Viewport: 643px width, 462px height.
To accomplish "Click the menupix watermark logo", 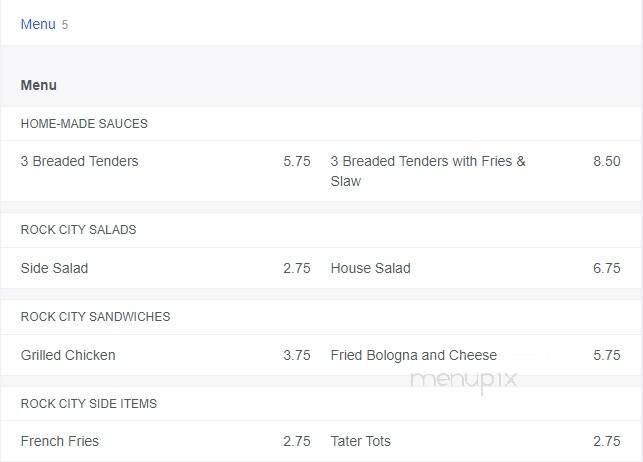I will 464,380.
